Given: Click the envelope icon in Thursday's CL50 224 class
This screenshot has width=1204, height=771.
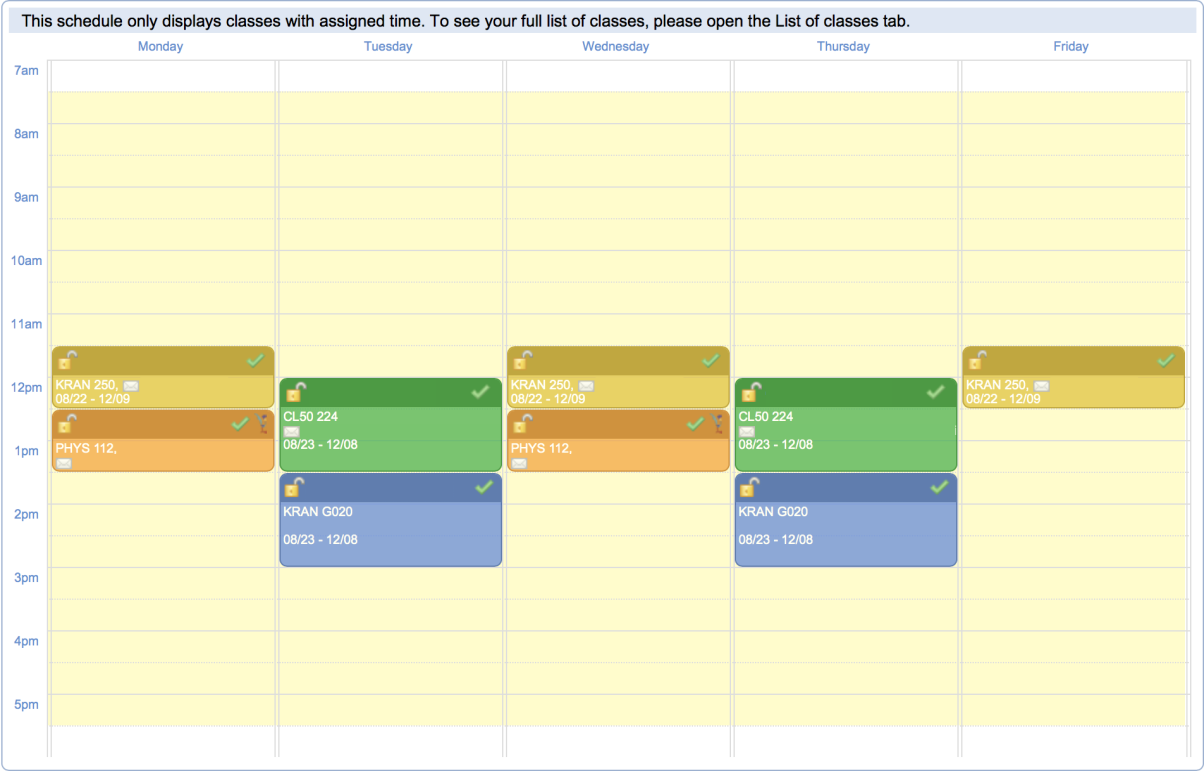Looking at the screenshot, I should pos(746,431).
